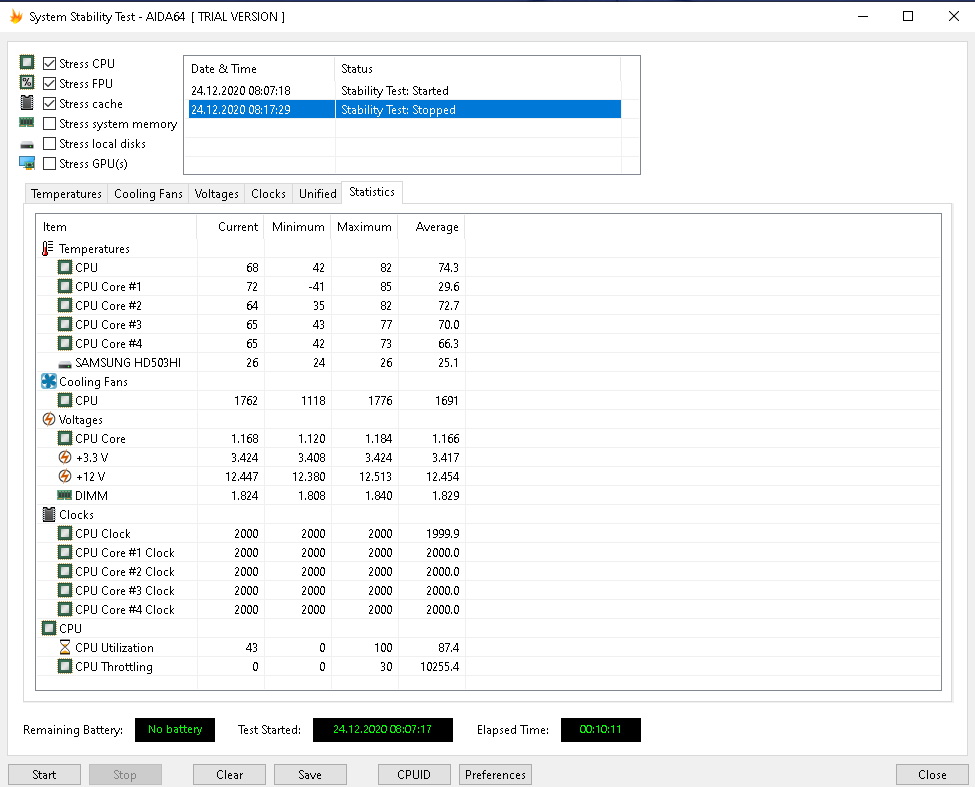Click the green square icon beside CPU group
975x787 pixels.
49,628
